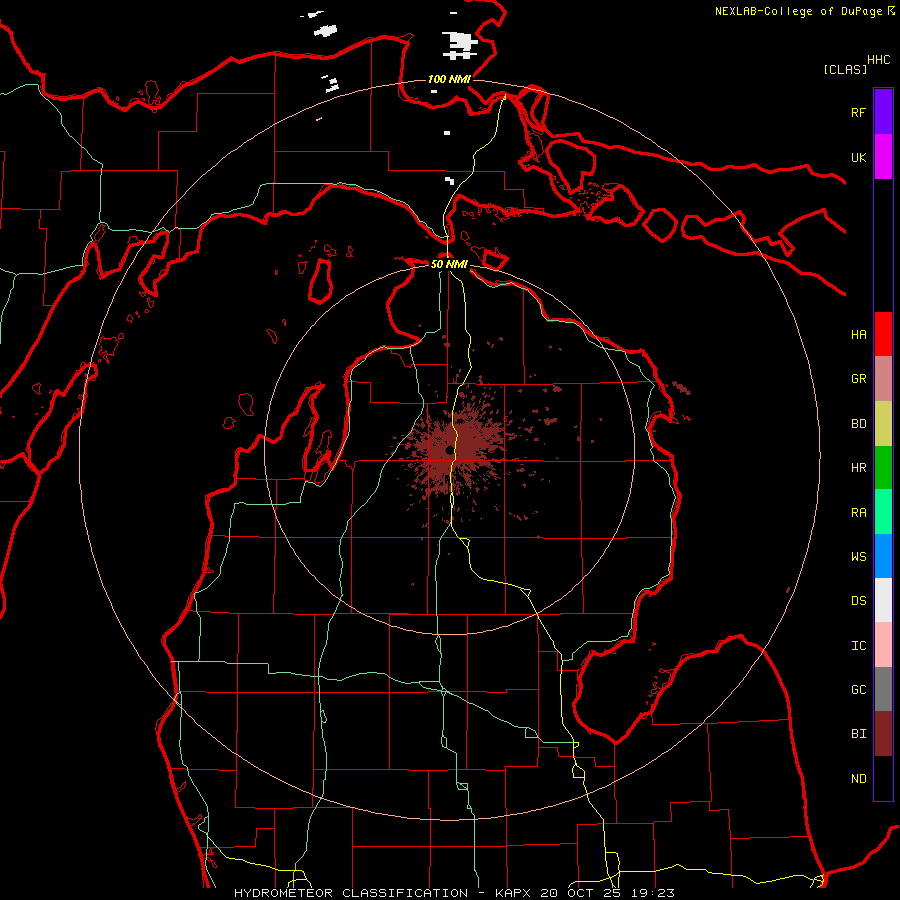Click the 'RF' legend label
900x900 pixels.
click(858, 112)
